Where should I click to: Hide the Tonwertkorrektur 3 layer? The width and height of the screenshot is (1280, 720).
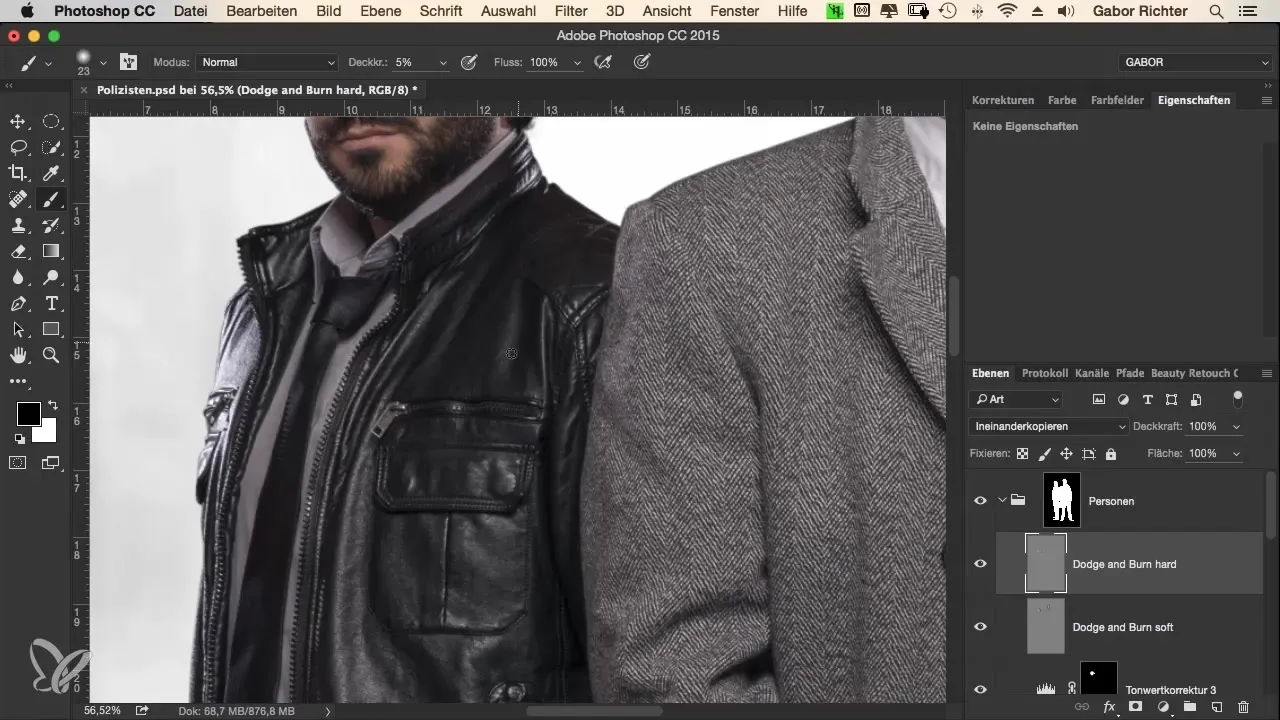tap(980, 689)
